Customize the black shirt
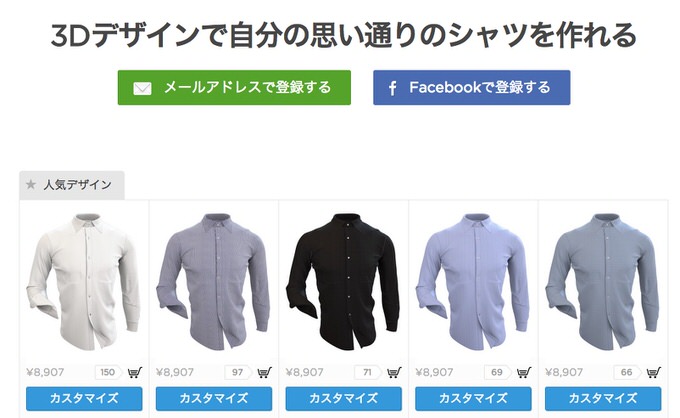 pyautogui.click(x=343, y=398)
